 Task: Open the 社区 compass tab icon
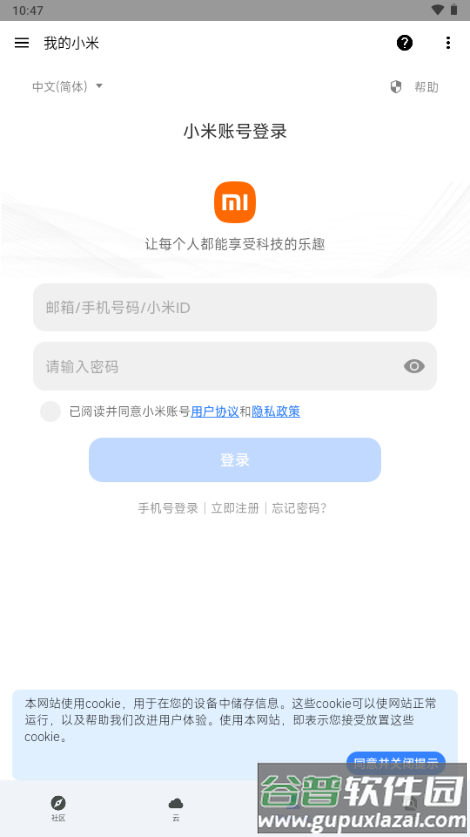click(x=58, y=802)
